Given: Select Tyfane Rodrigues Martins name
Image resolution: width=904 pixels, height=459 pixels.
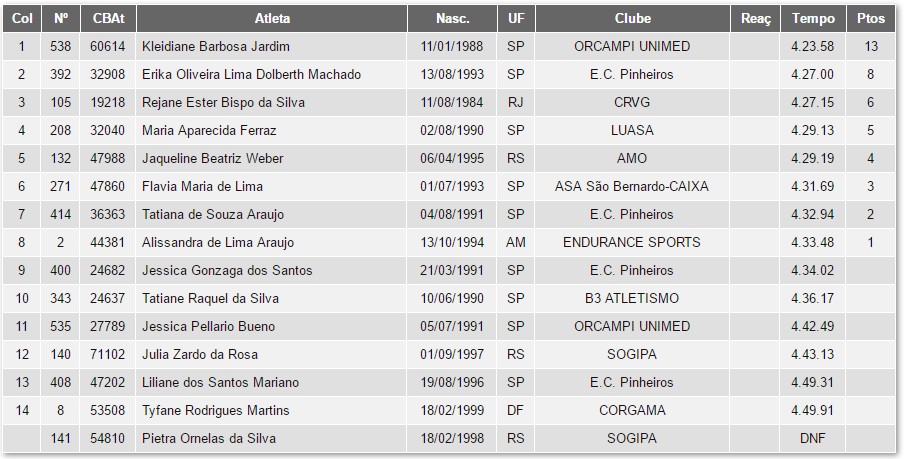Looking at the screenshot, I should click(x=216, y=411).
